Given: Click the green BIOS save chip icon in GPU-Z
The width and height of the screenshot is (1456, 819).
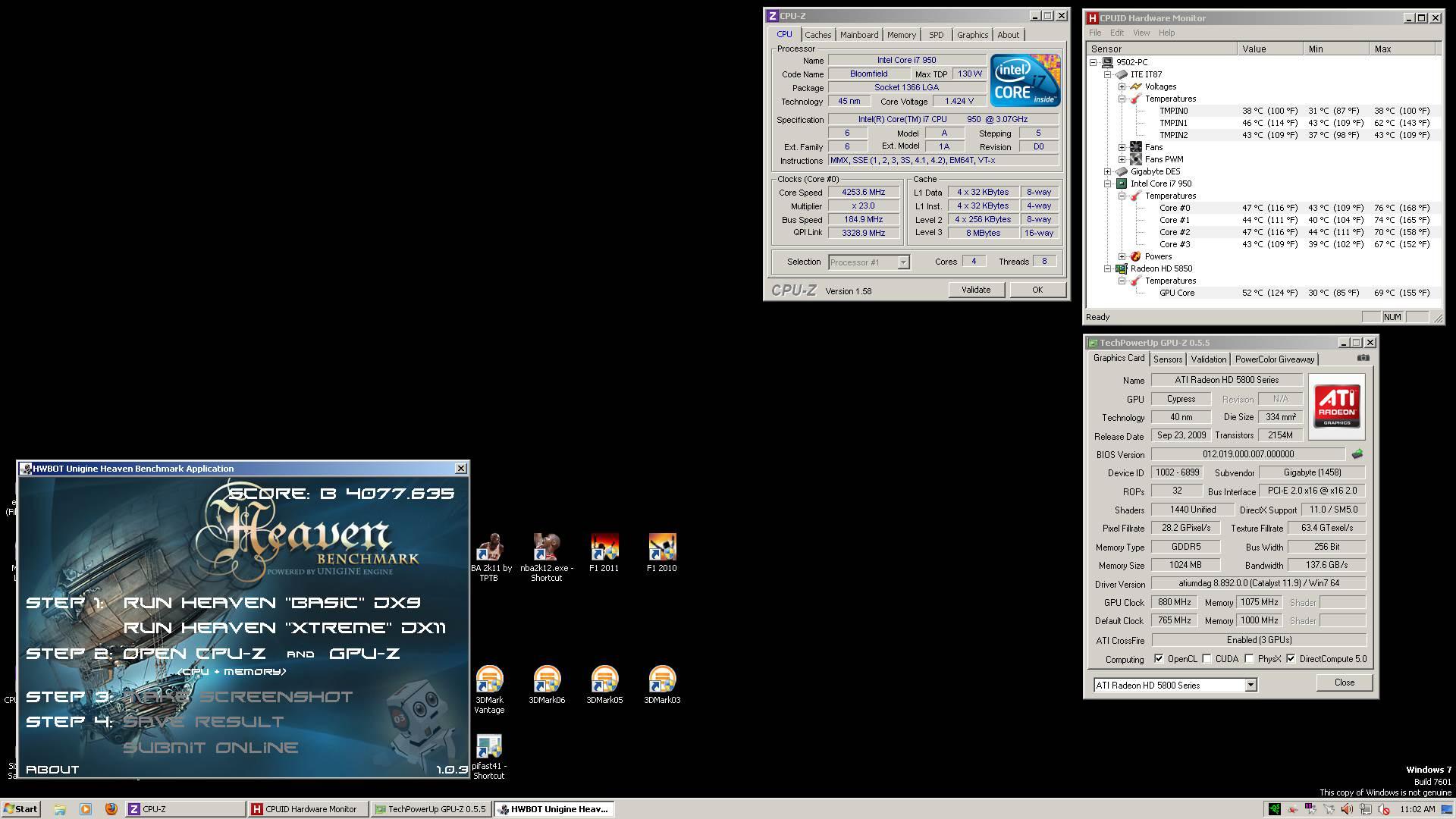Looking at the screenshot, I should (1357, 454).
